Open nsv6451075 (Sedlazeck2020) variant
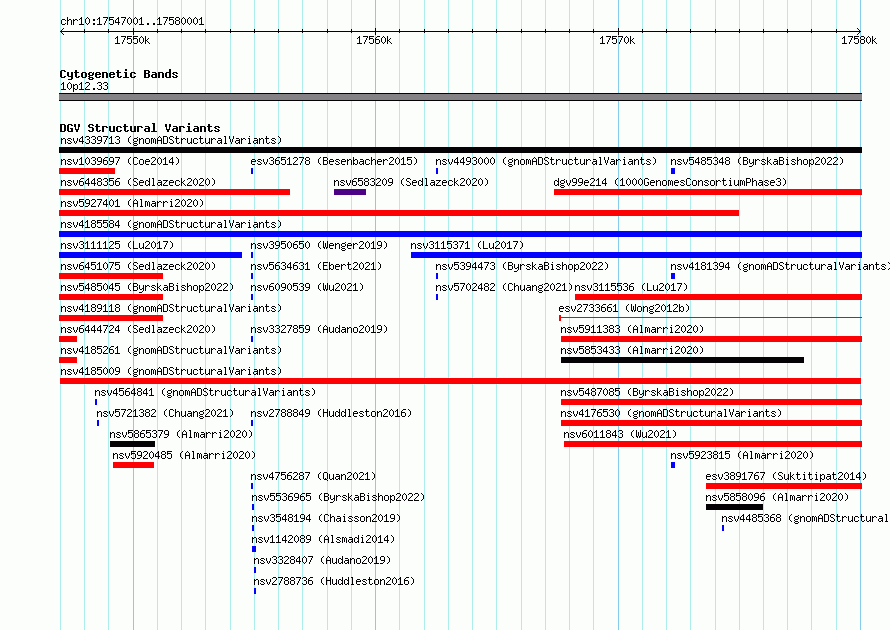Screen dimensions: 890x630 tap(138, 266)
